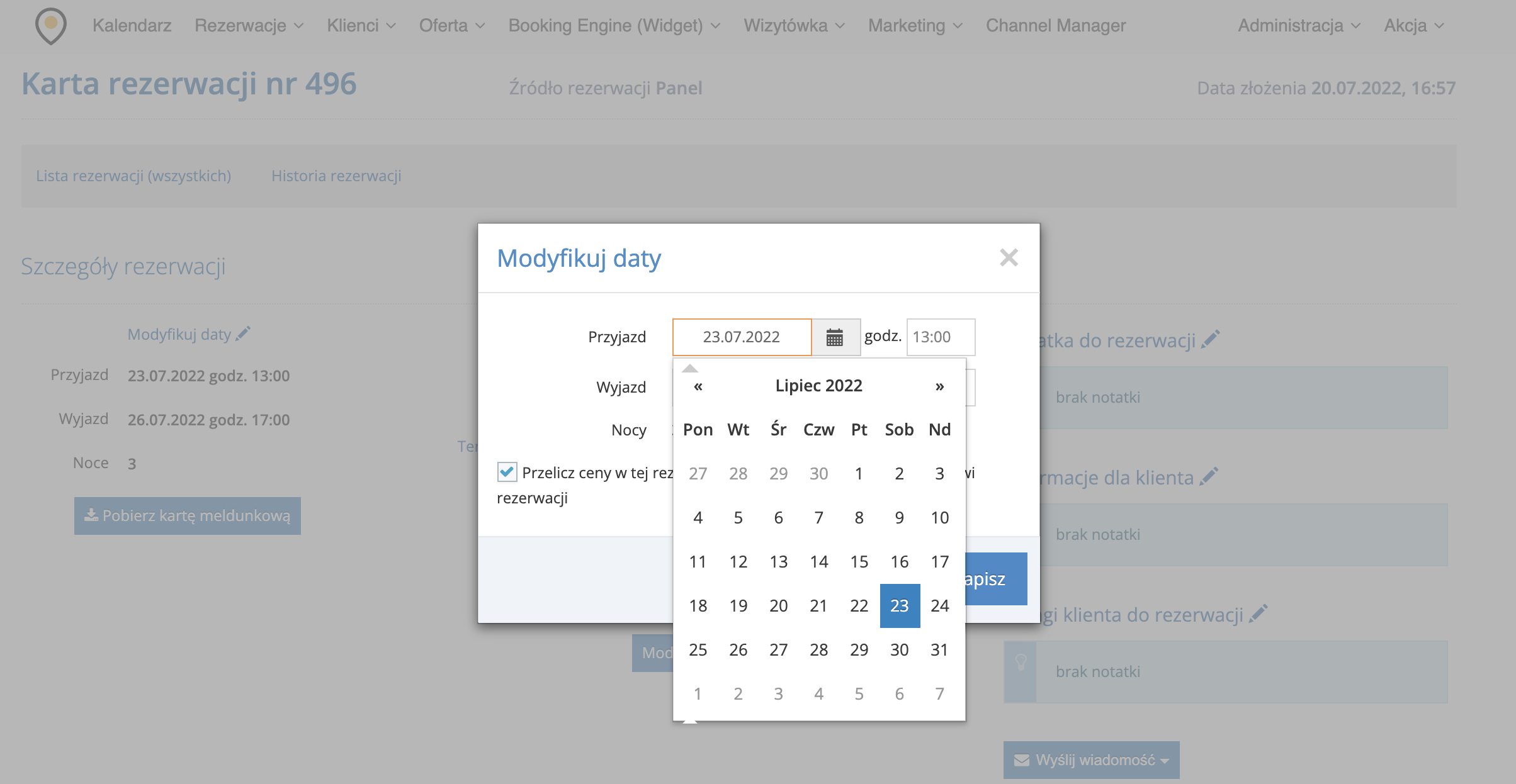Screen dimensions: 1516x784
Task: Toggle the Przelicz ceny checkbox
Action: (x=507, y=472)
